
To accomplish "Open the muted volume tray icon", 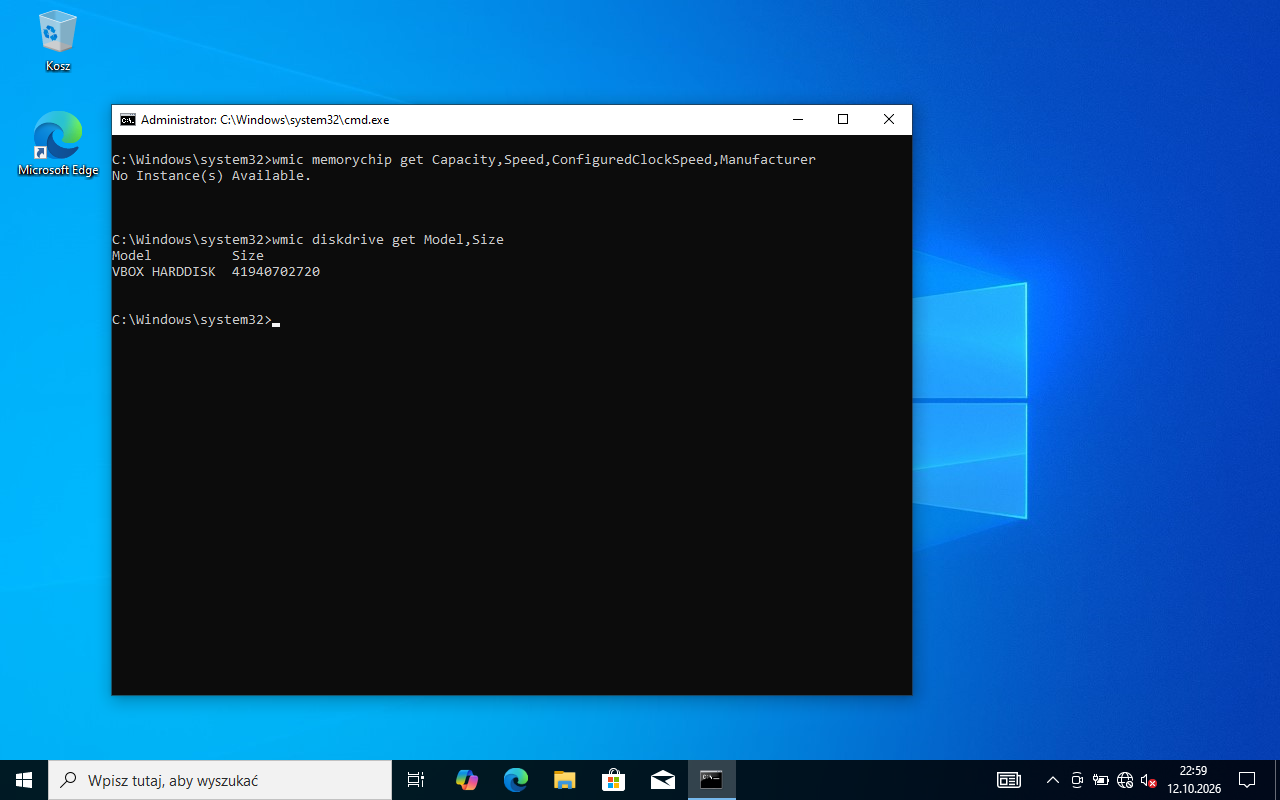I will (1148, 780).
